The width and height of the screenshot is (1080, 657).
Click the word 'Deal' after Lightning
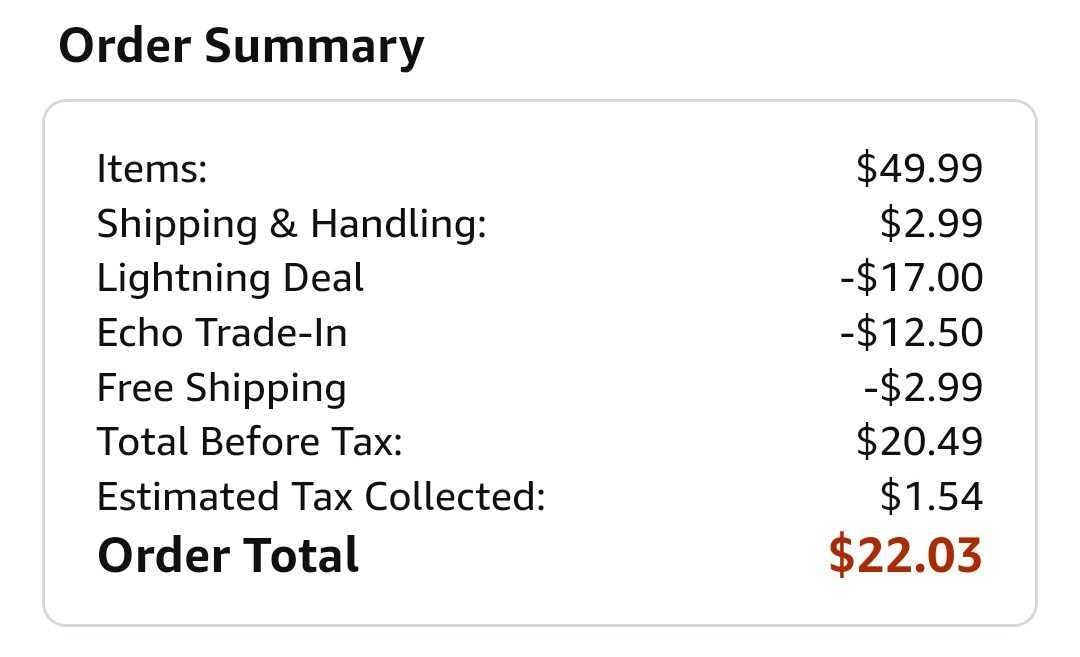(323, 277)
